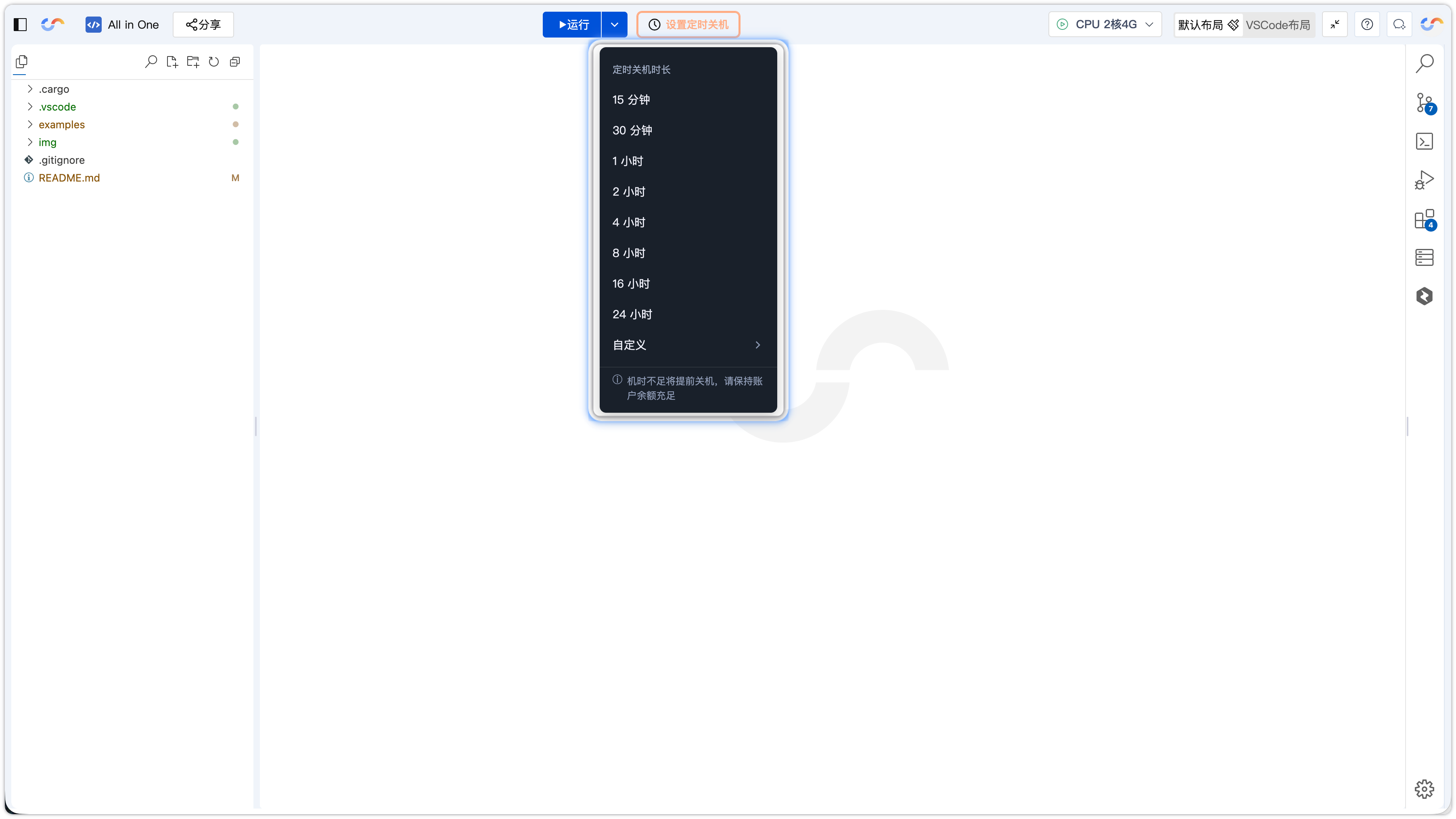Open the Run and Debug icon

point(1425,180)
